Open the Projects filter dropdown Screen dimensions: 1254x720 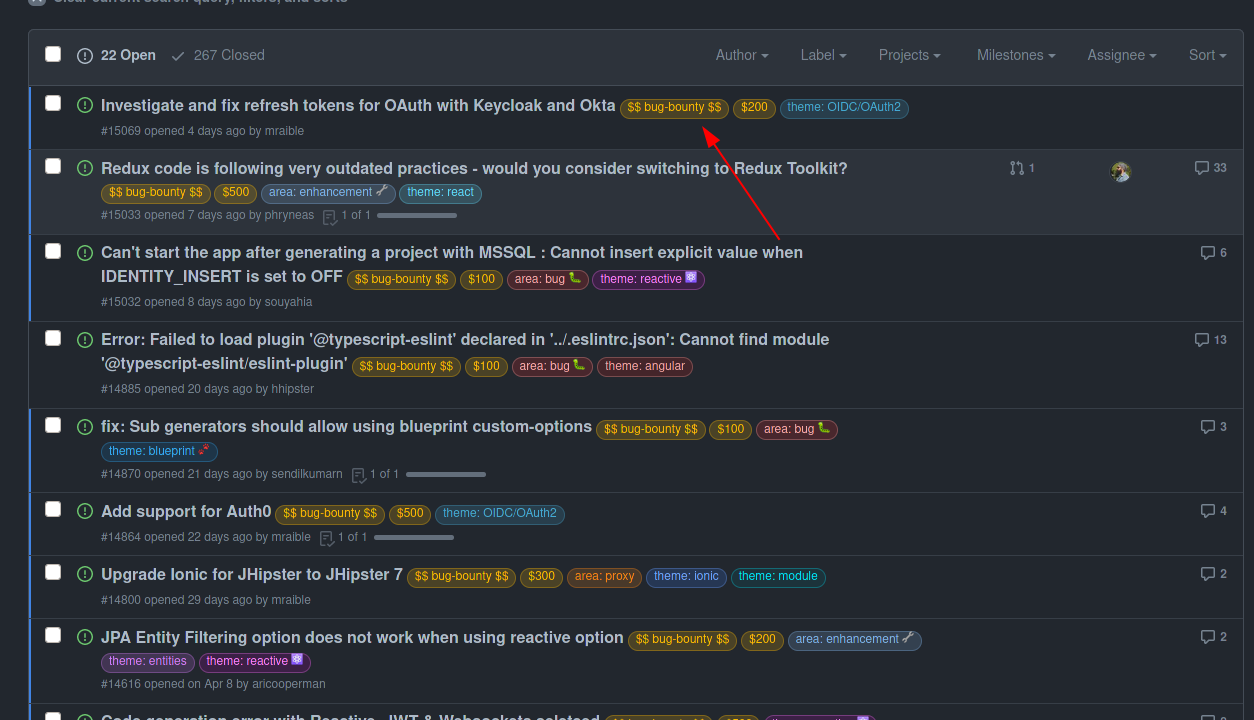(x=910, y=55)
